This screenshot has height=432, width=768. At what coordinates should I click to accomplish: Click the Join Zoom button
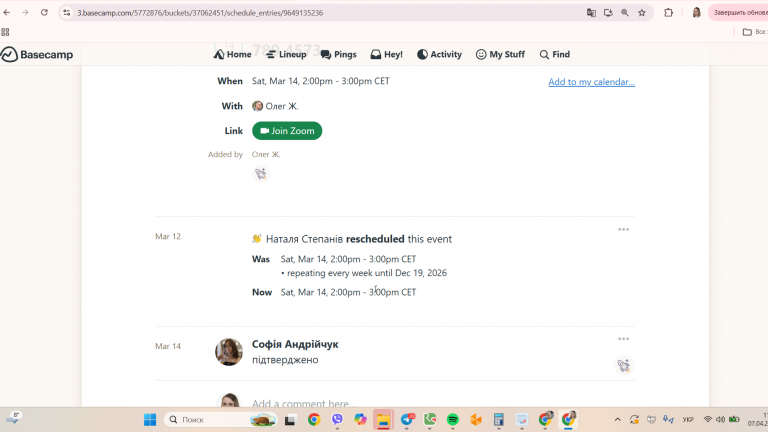coord(287,131)
